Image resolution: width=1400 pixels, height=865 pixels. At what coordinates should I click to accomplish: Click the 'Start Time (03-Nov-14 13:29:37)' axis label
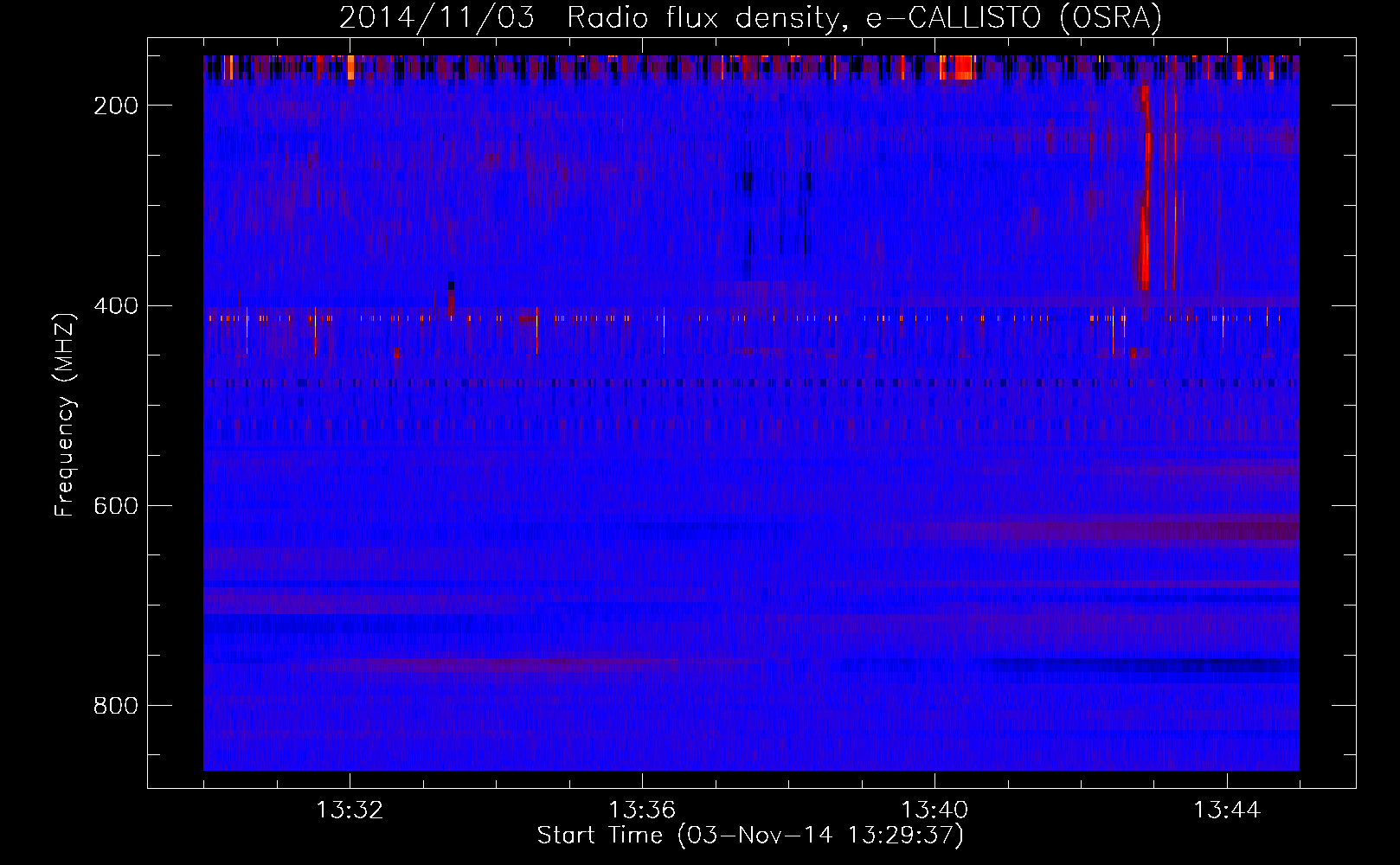750,836
